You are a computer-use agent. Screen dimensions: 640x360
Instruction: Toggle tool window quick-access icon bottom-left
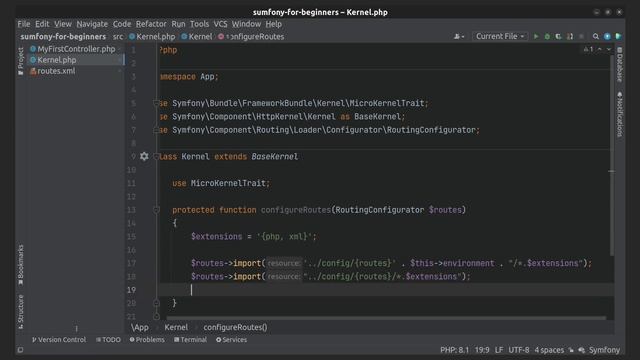coord(20,350)
